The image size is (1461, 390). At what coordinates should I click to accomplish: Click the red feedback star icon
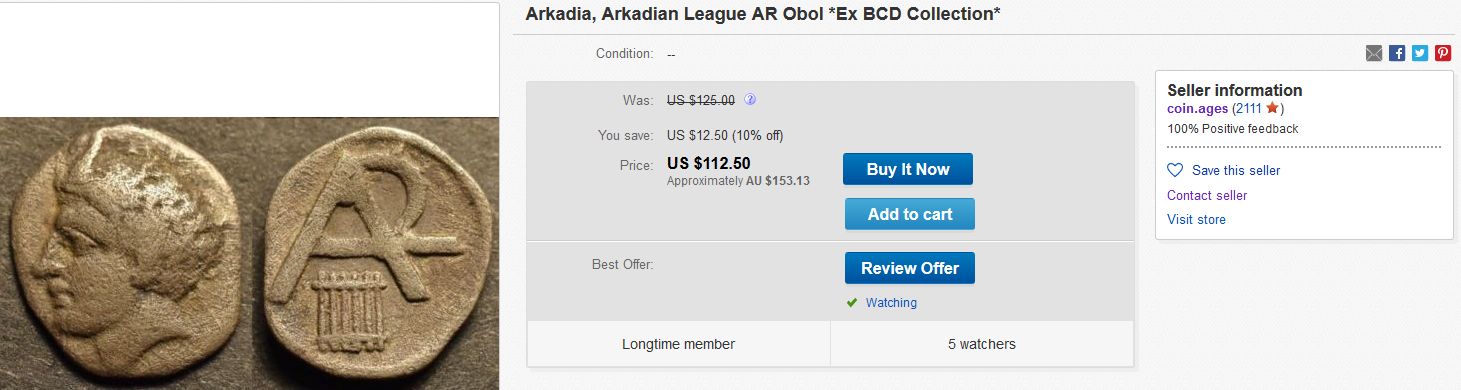pyautogui.click(x=1272, y=108)
